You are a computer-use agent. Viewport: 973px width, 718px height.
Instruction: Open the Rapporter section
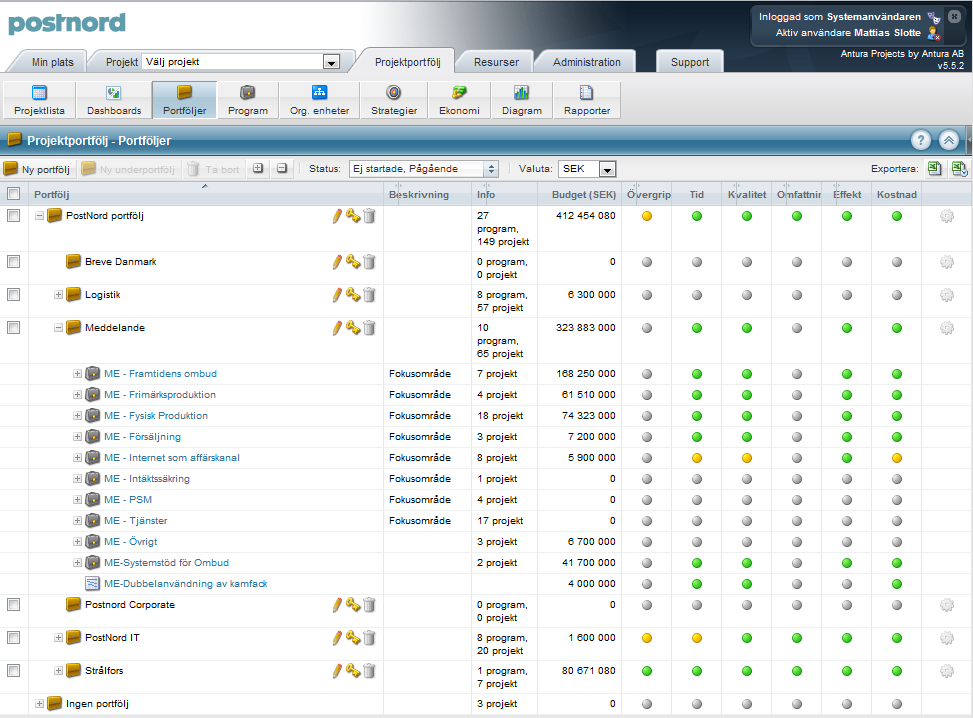pos(587,99)
